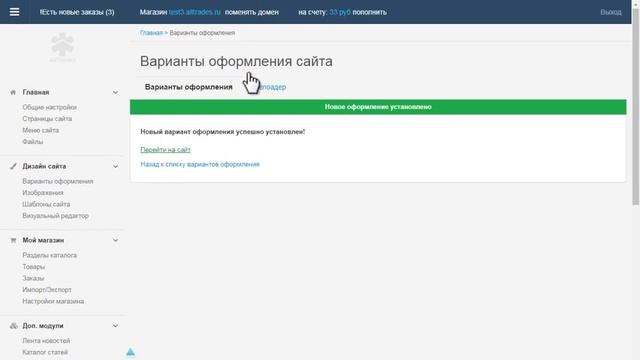Viewport: 640px width, 360px height.
Task: Collapse the Главная section chevron
Action: pos(116,93)
